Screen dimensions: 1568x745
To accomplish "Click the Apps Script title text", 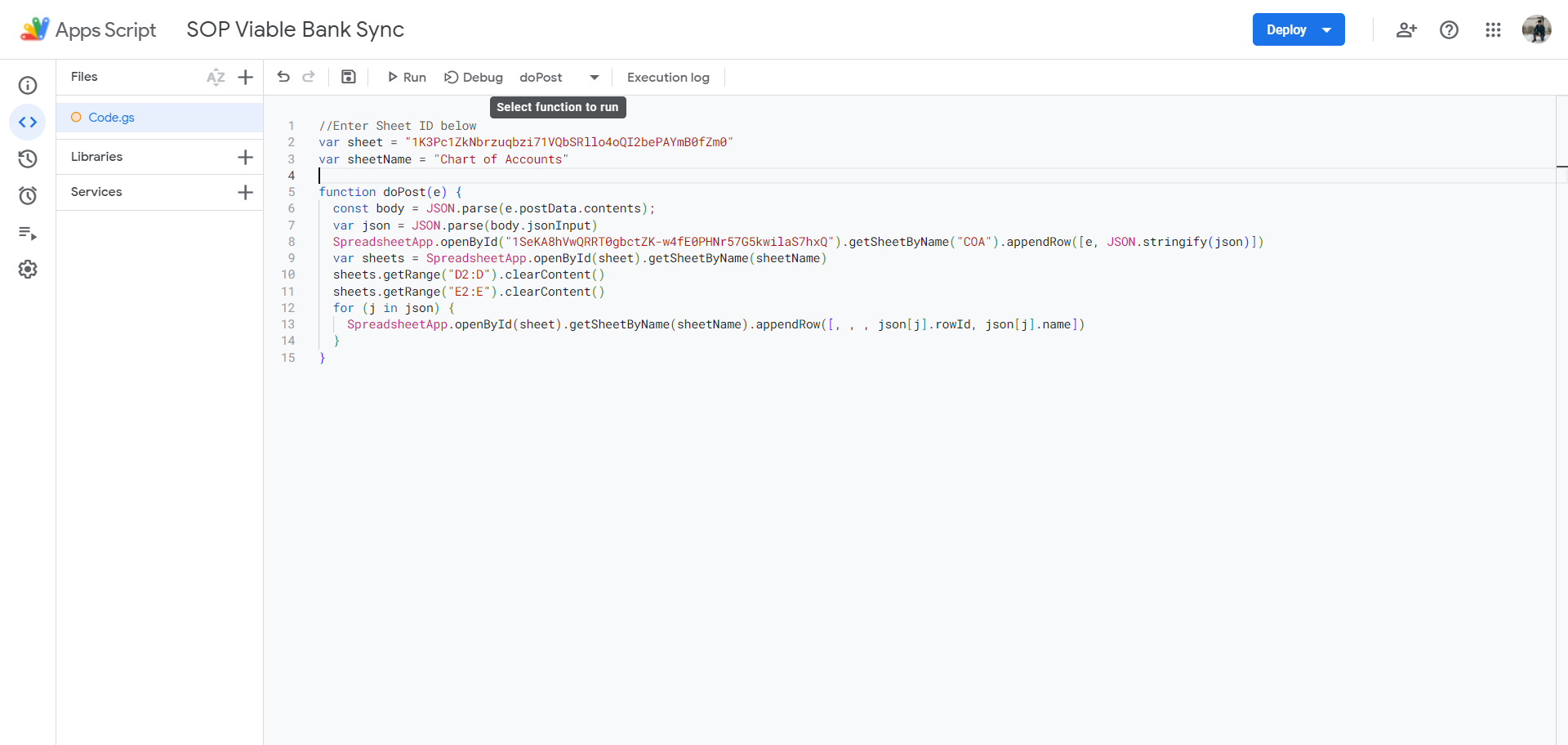I will tap(105, 30).
